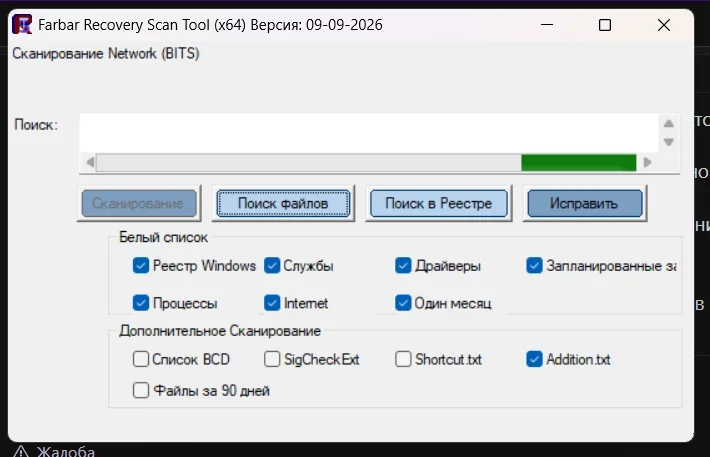Click the left arrow of horizontal scrollbar

pyautogui.click(x=90, y=162)
